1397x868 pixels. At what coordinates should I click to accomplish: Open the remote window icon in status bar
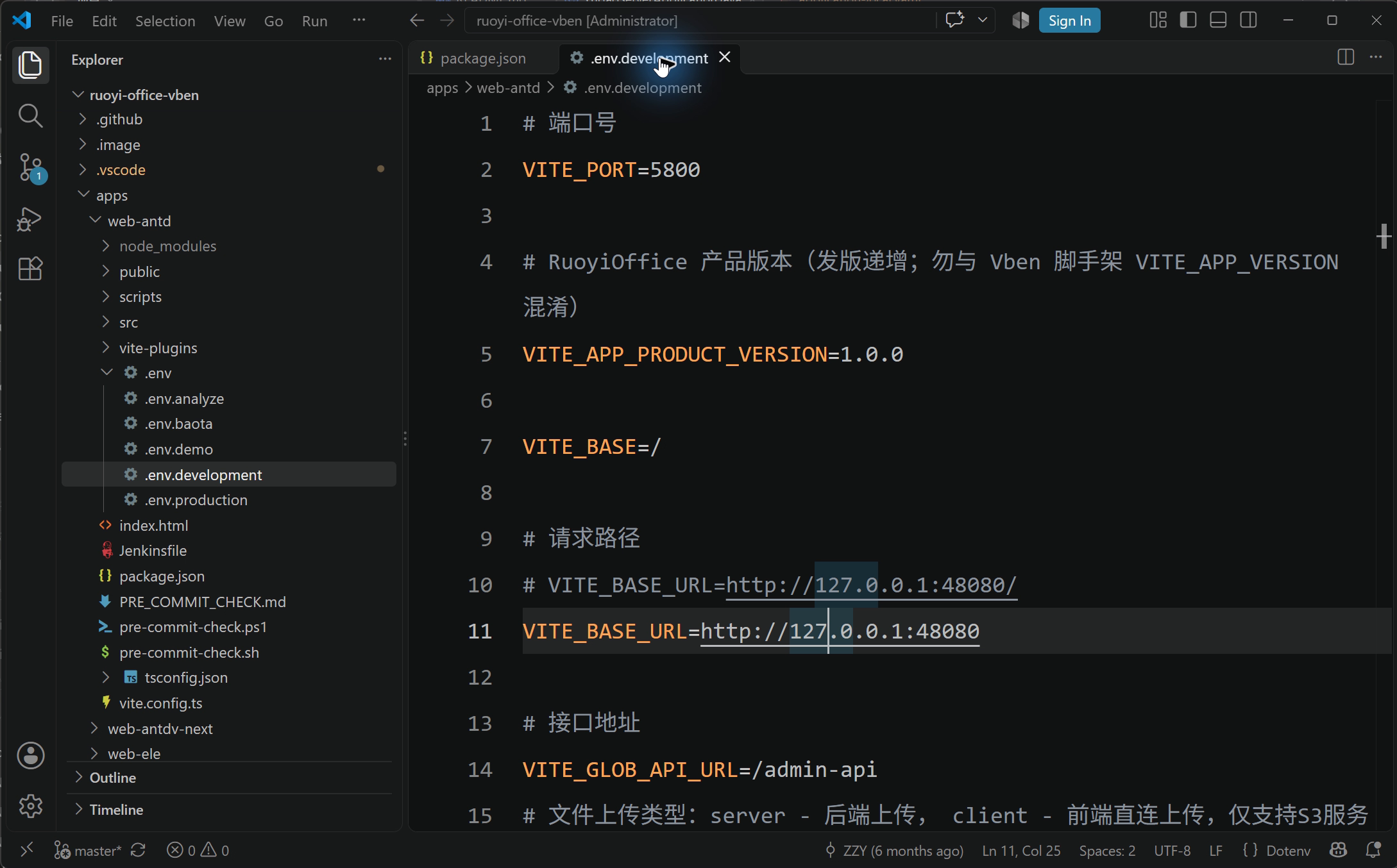pos(26,851)
